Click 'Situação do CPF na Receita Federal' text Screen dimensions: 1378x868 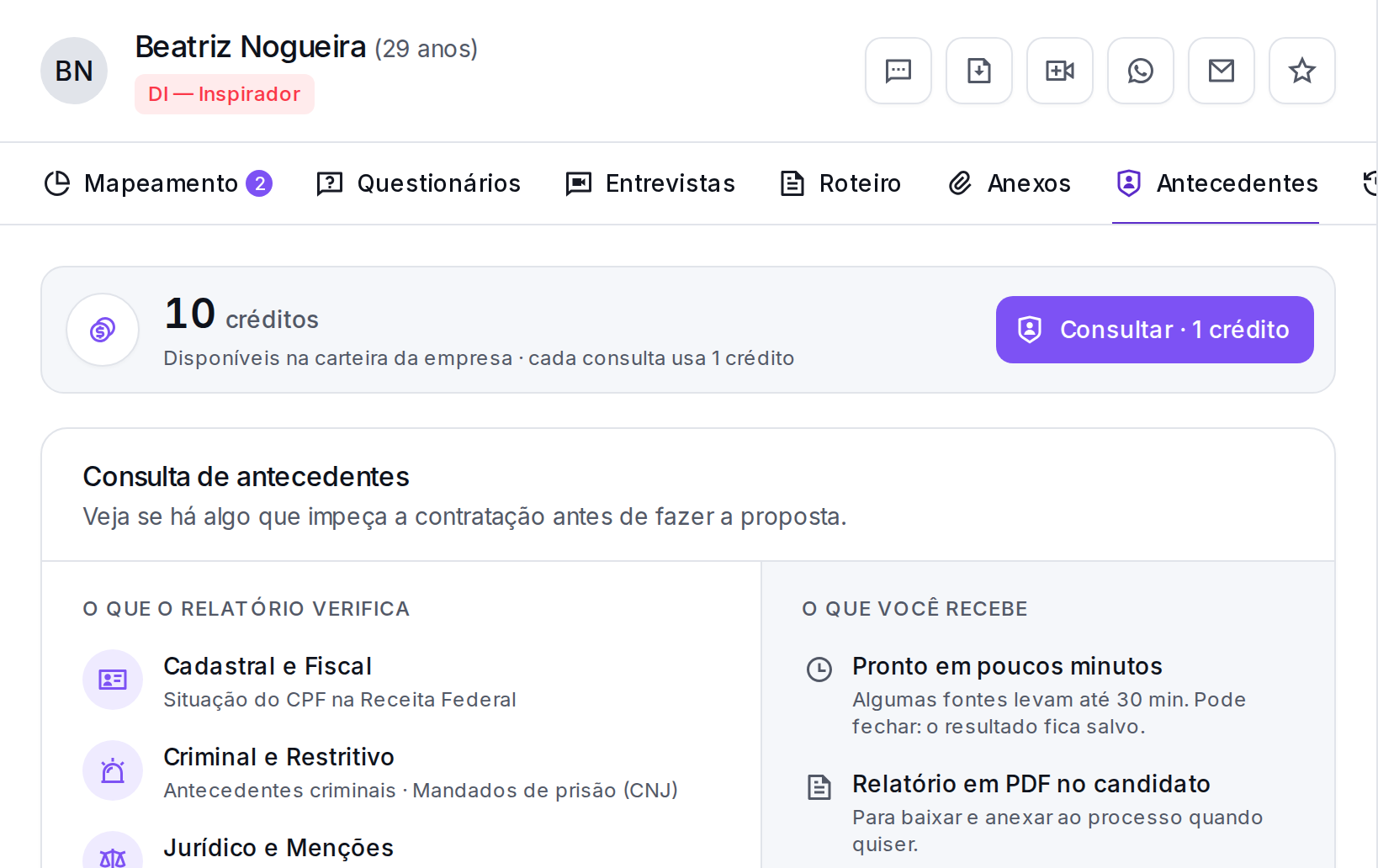click(x=340, y=700)
